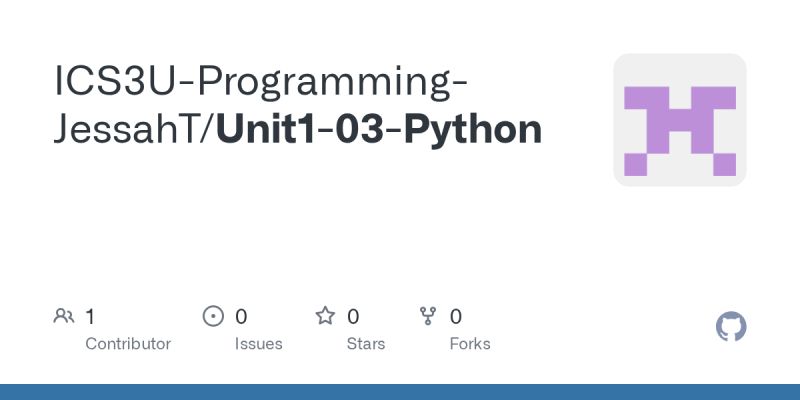Click the stars count 0
The width and height of the screenshot is (800, 400).
[x=353, y=317]
